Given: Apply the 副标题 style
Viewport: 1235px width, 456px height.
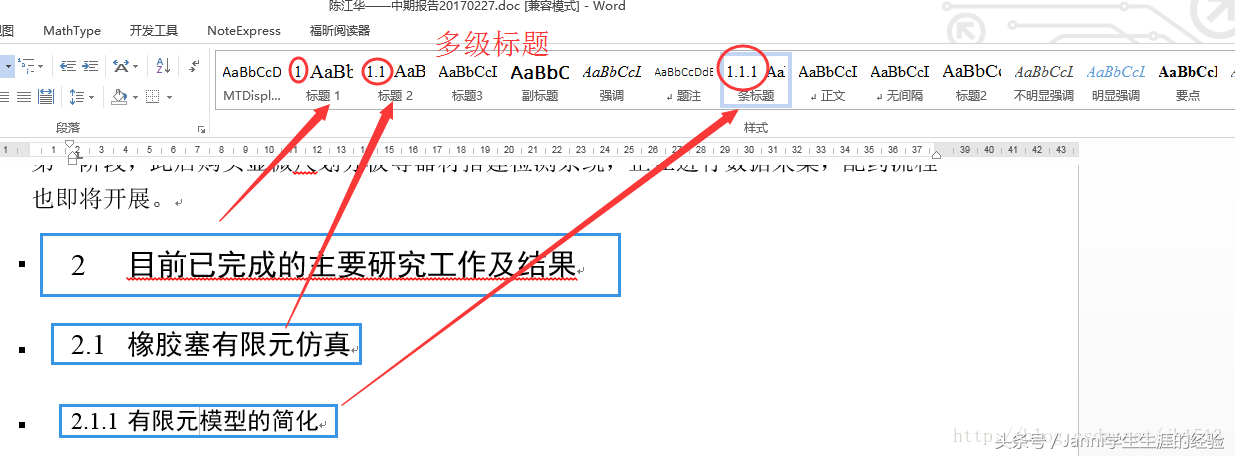Looking at the screenshot, I should 540,81.
